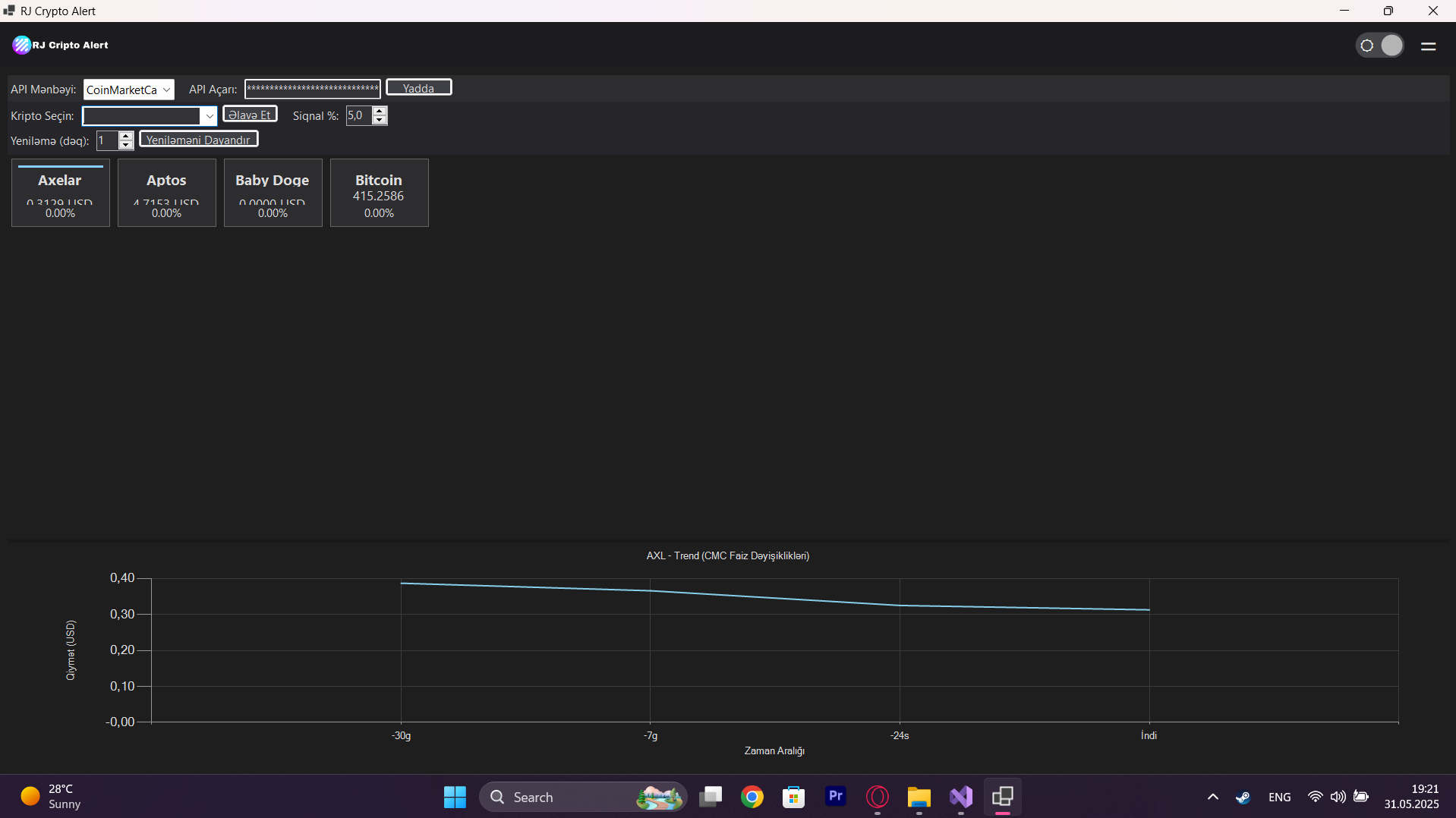Image resolution: width=1456 pixels, height=818 pixels.
Task: Select the Baby Doge coin card
Action: click(x=273, y=193)
